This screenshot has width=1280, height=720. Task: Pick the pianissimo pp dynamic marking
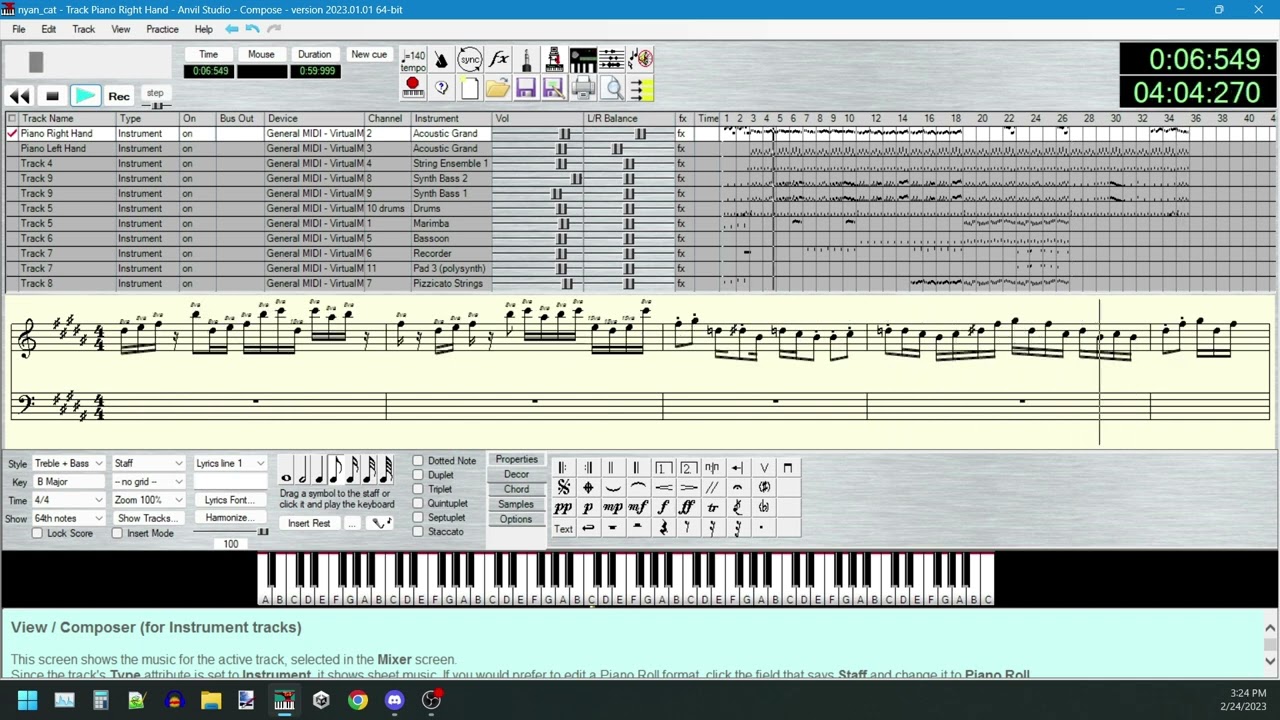(563, 508)
